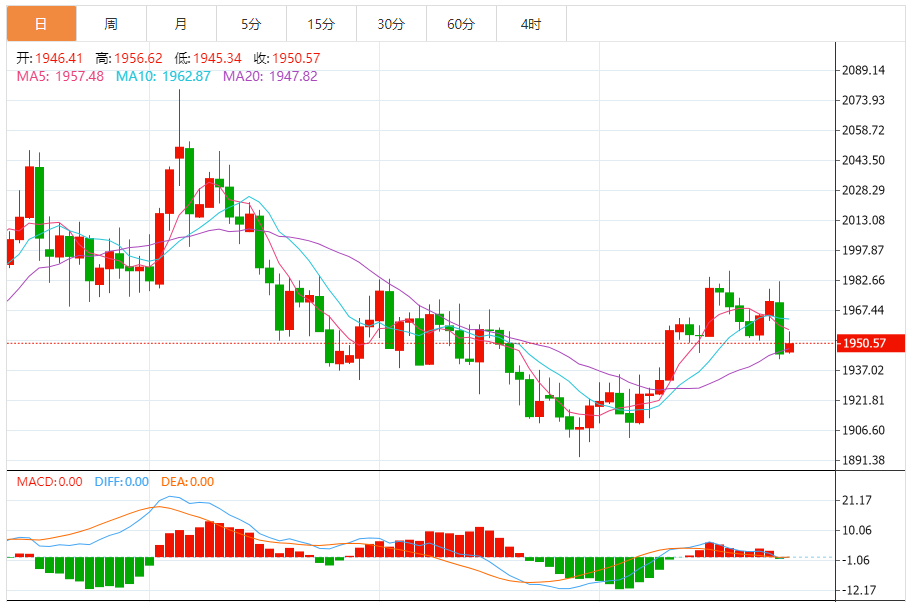
Task: Open the 60分 timeframe tab
Action: click(x=461, y=24)
